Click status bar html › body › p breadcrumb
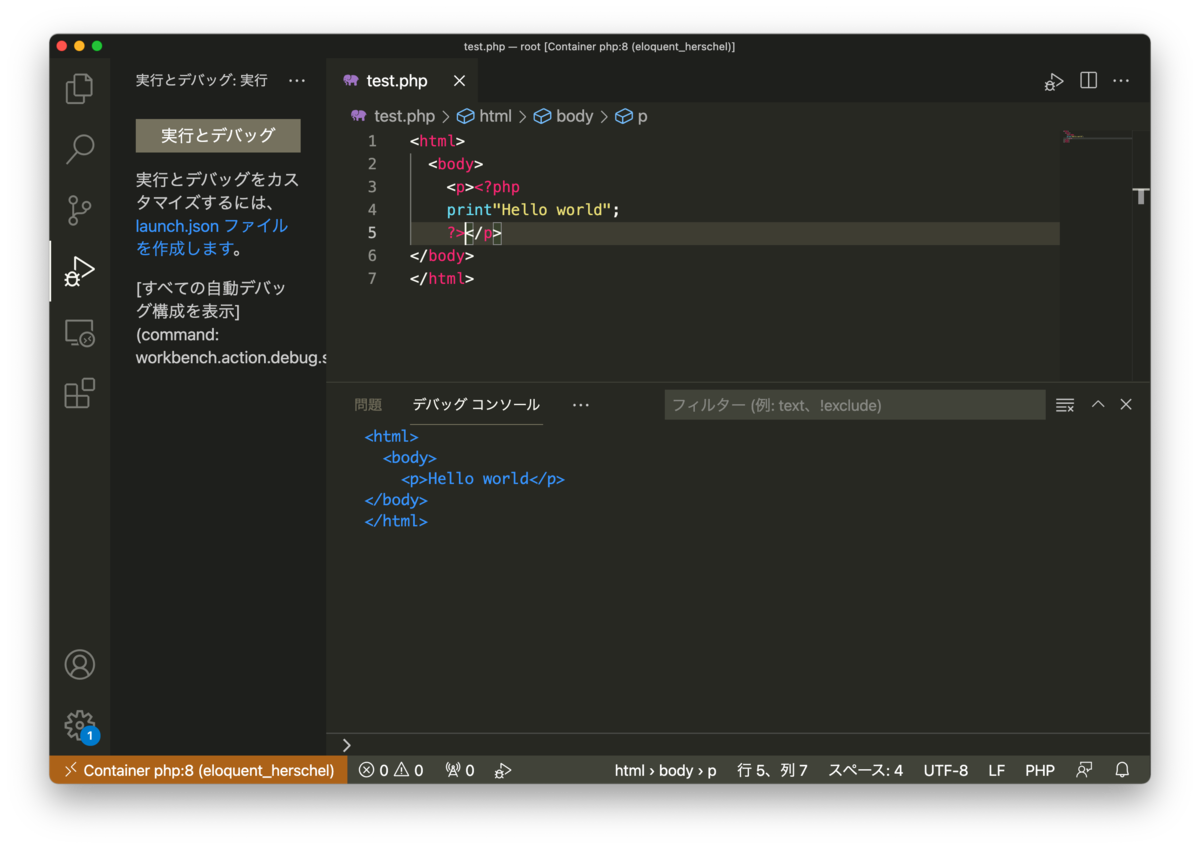This screenshot has width=1200, height=849. coord(666,770)
